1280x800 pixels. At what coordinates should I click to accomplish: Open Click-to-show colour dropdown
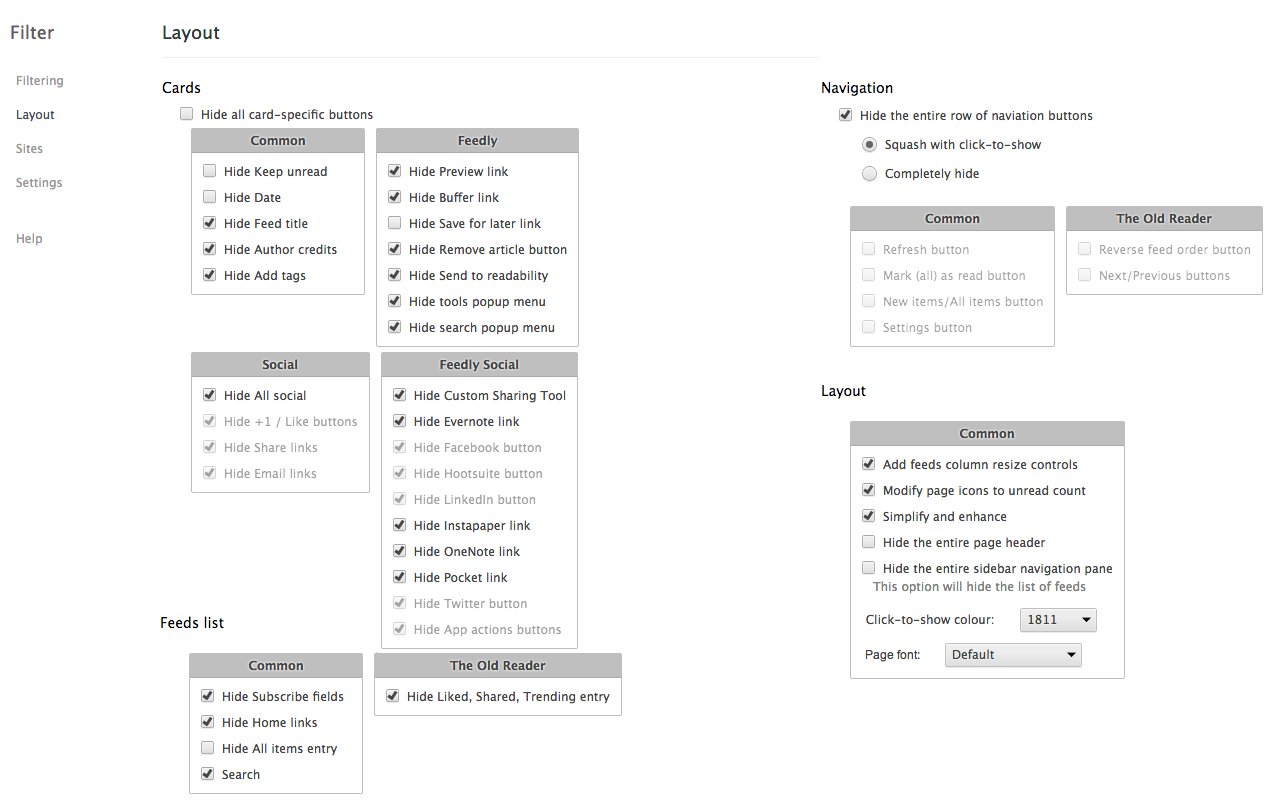[x=1058, y=620]
